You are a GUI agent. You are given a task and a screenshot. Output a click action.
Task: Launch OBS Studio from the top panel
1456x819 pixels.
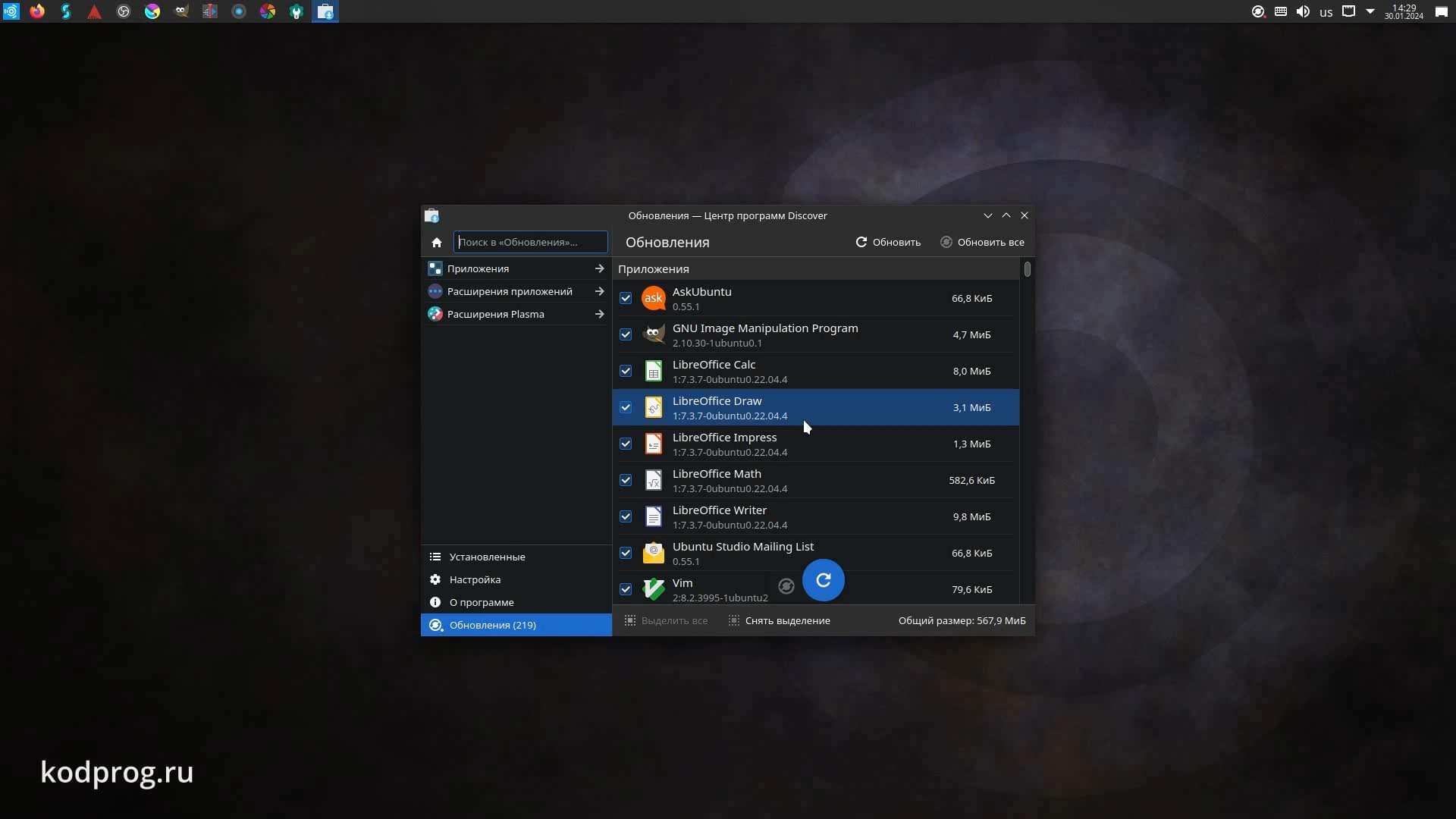pos(124,11)
